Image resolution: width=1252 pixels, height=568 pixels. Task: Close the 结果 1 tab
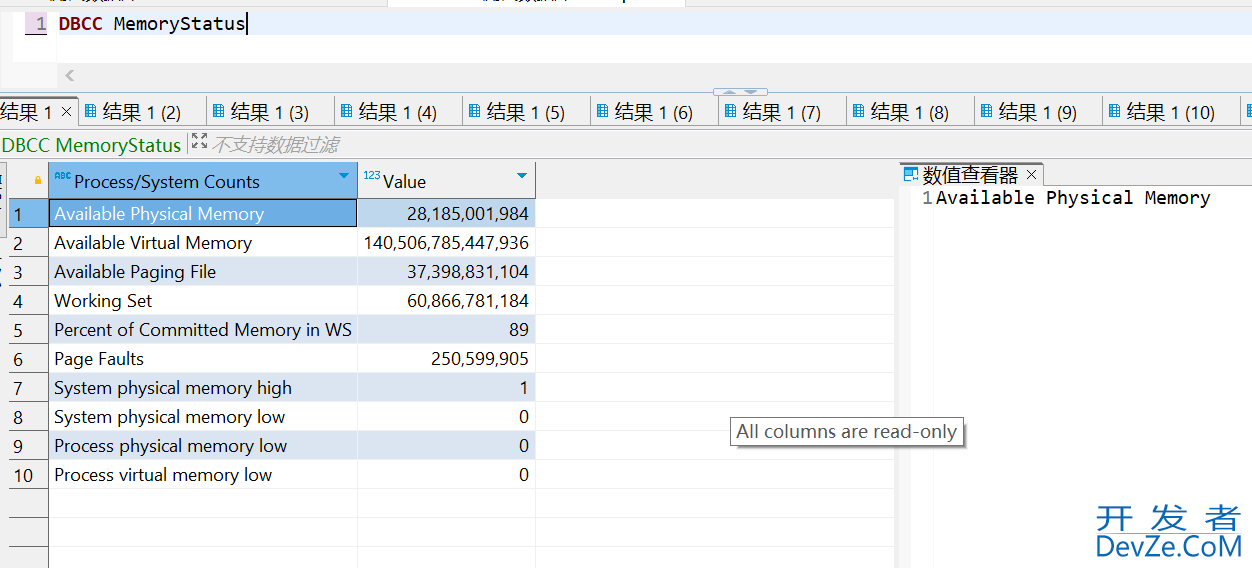67,112
